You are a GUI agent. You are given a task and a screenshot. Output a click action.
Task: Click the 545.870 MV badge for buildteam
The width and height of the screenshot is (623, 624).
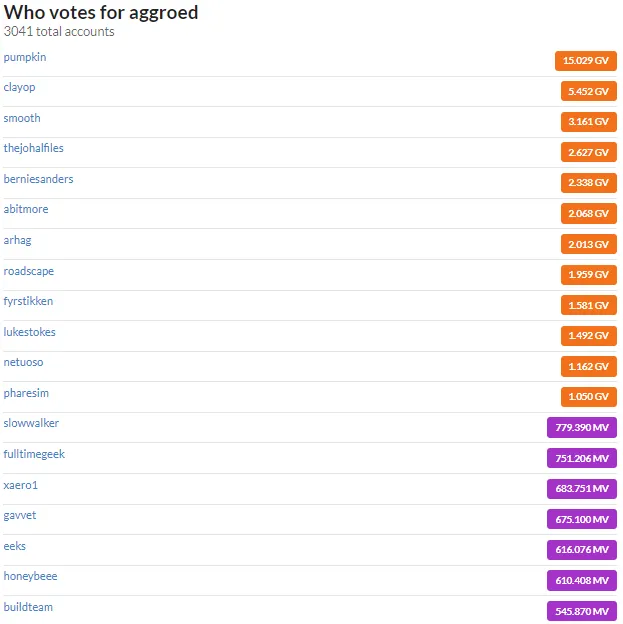coord(581,611)
